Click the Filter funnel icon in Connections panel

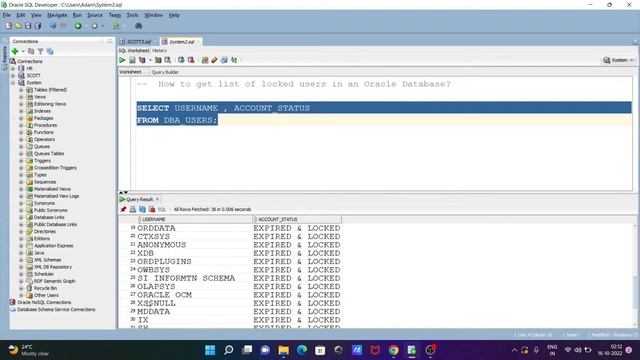click(40, 51)
